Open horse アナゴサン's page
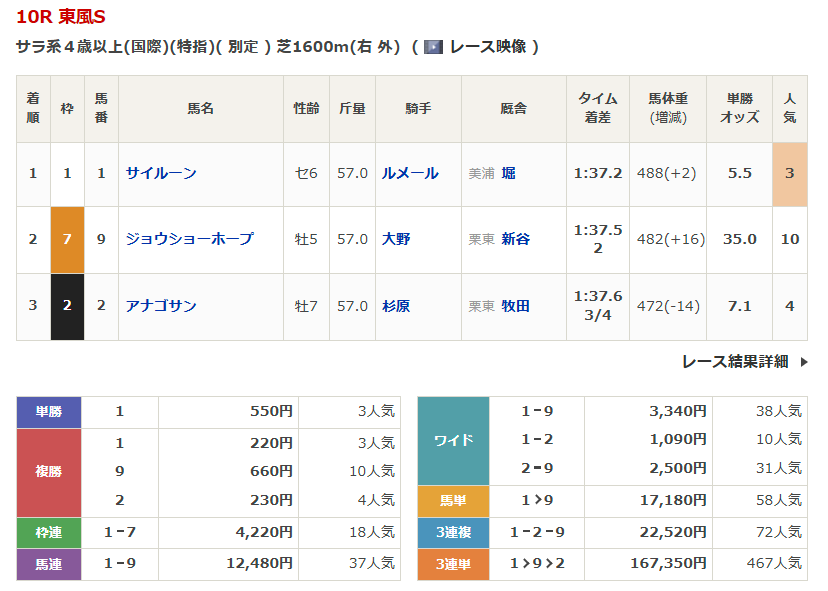The width and height of the screenshot is (828, 591). pos(161,306)
